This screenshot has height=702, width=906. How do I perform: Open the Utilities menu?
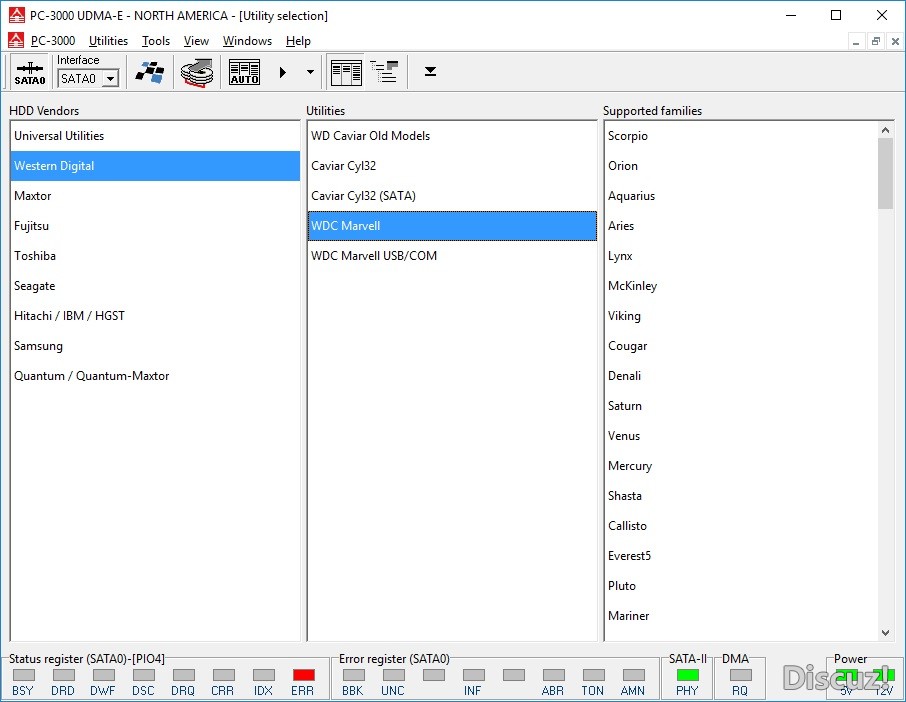click(108, 41)
